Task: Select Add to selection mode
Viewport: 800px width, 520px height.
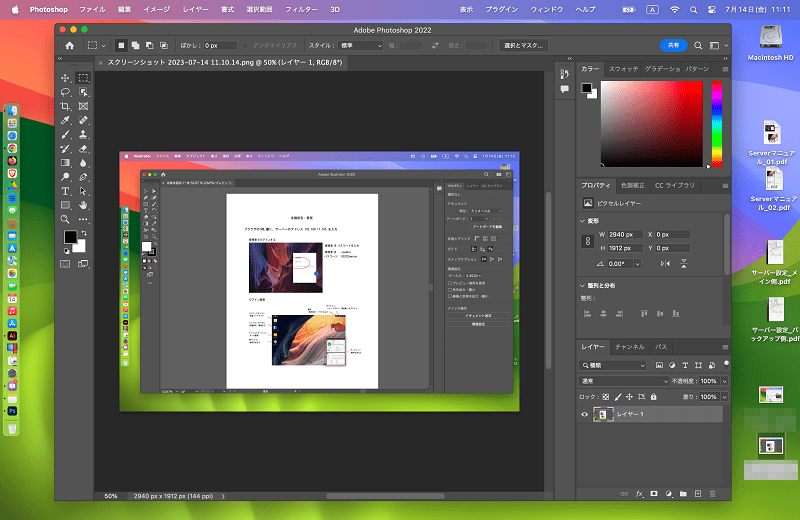Action: point(135,45)
